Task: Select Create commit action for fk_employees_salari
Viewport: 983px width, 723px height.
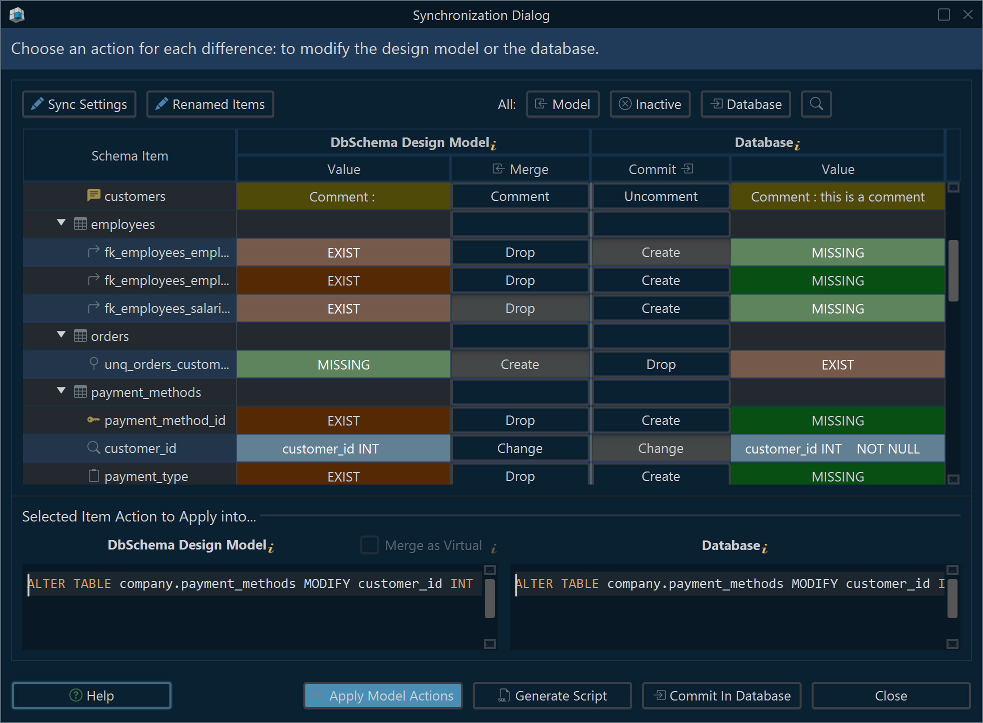Action: coord(661,309)
